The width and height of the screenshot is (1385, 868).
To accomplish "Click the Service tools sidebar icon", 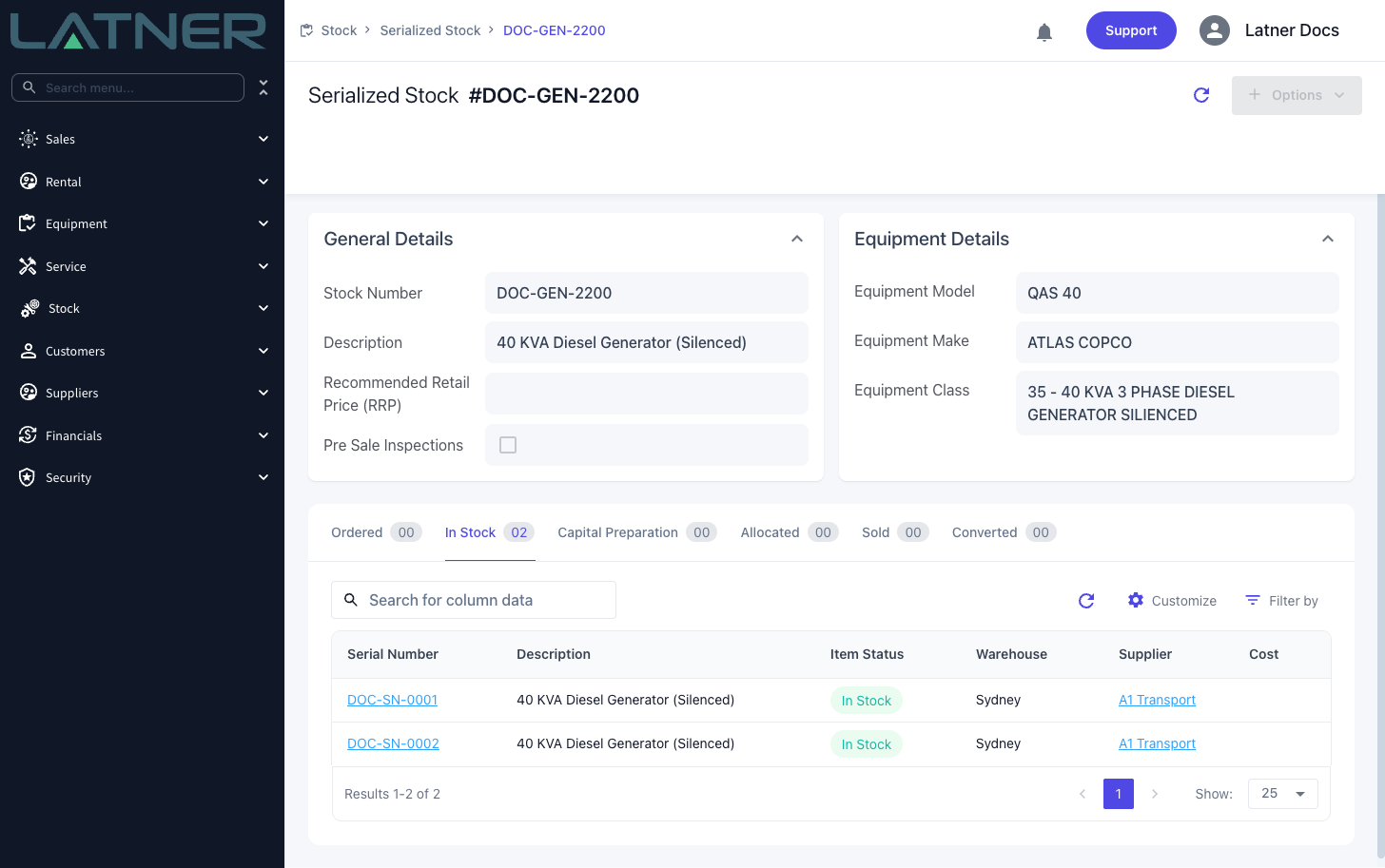I will coord(28,266).
